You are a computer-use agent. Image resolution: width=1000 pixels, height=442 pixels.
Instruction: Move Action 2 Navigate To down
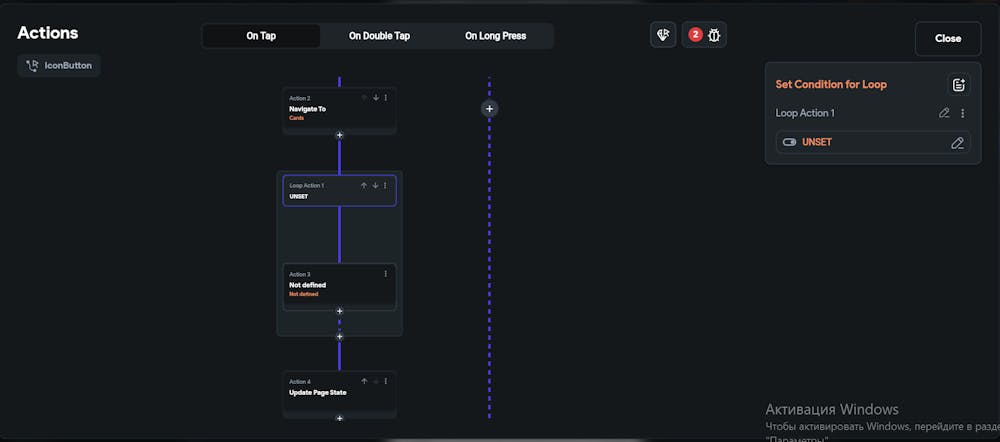[376, 98]
